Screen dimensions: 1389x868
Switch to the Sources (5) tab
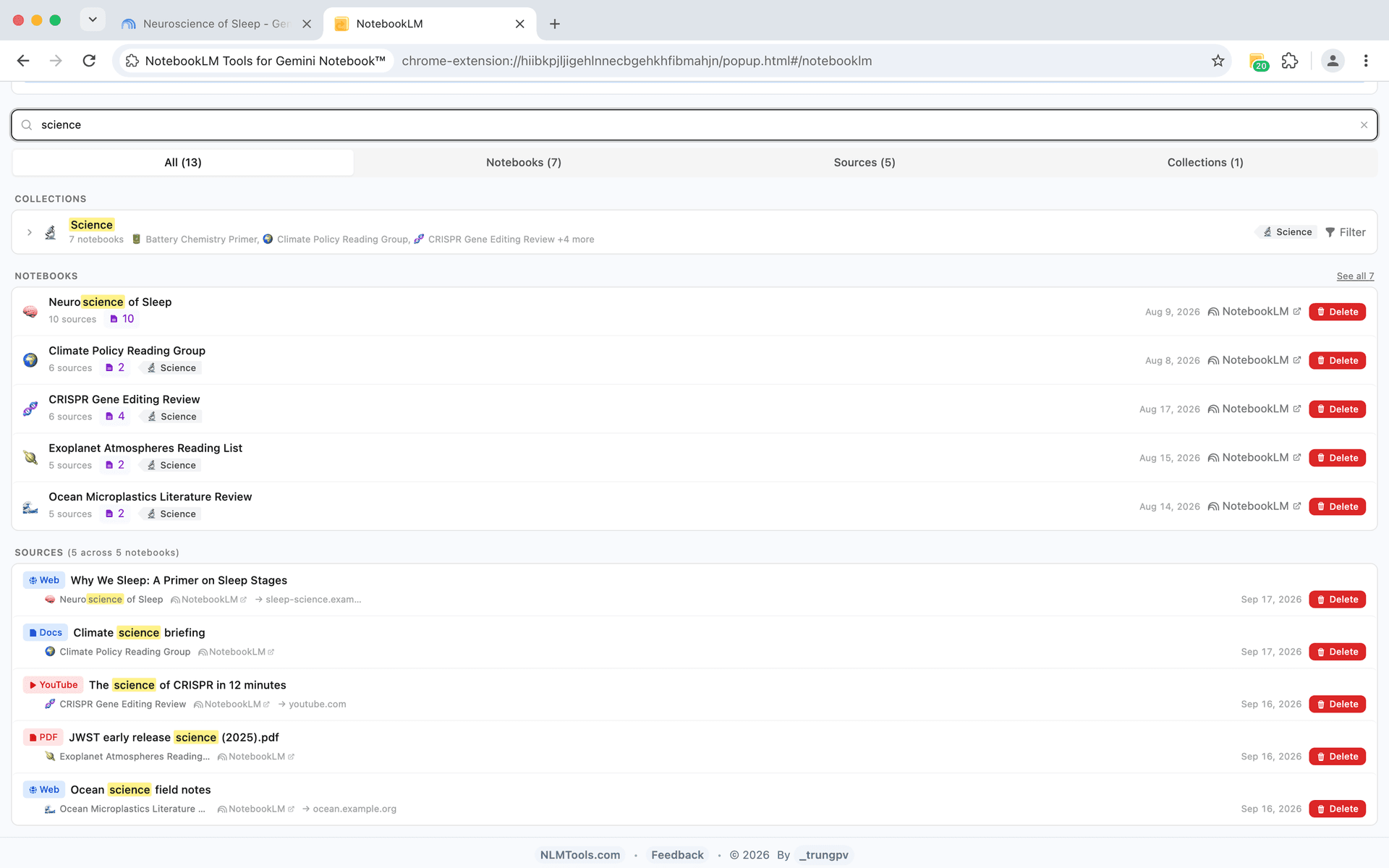point(865,163)
